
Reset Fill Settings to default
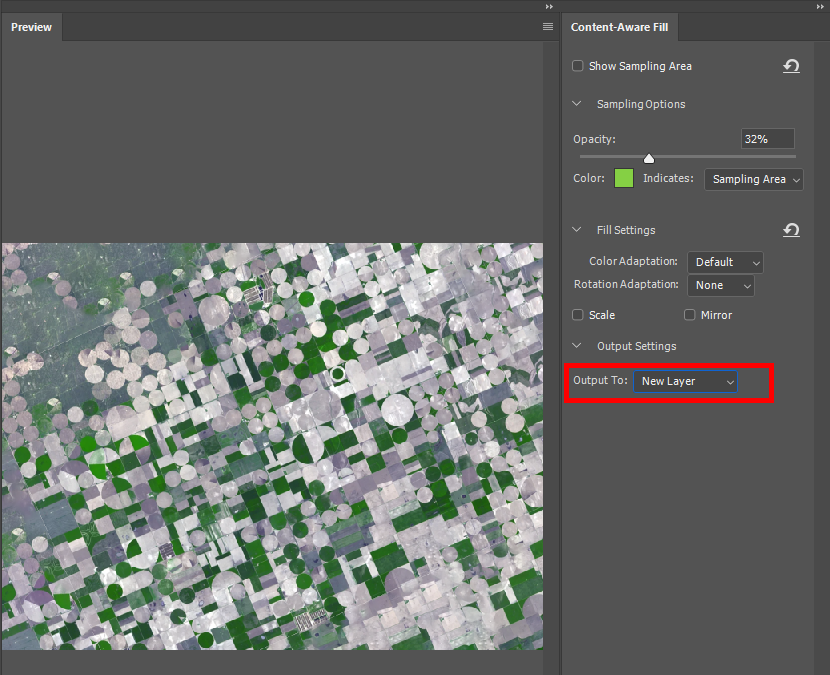[x=791, y=230]
